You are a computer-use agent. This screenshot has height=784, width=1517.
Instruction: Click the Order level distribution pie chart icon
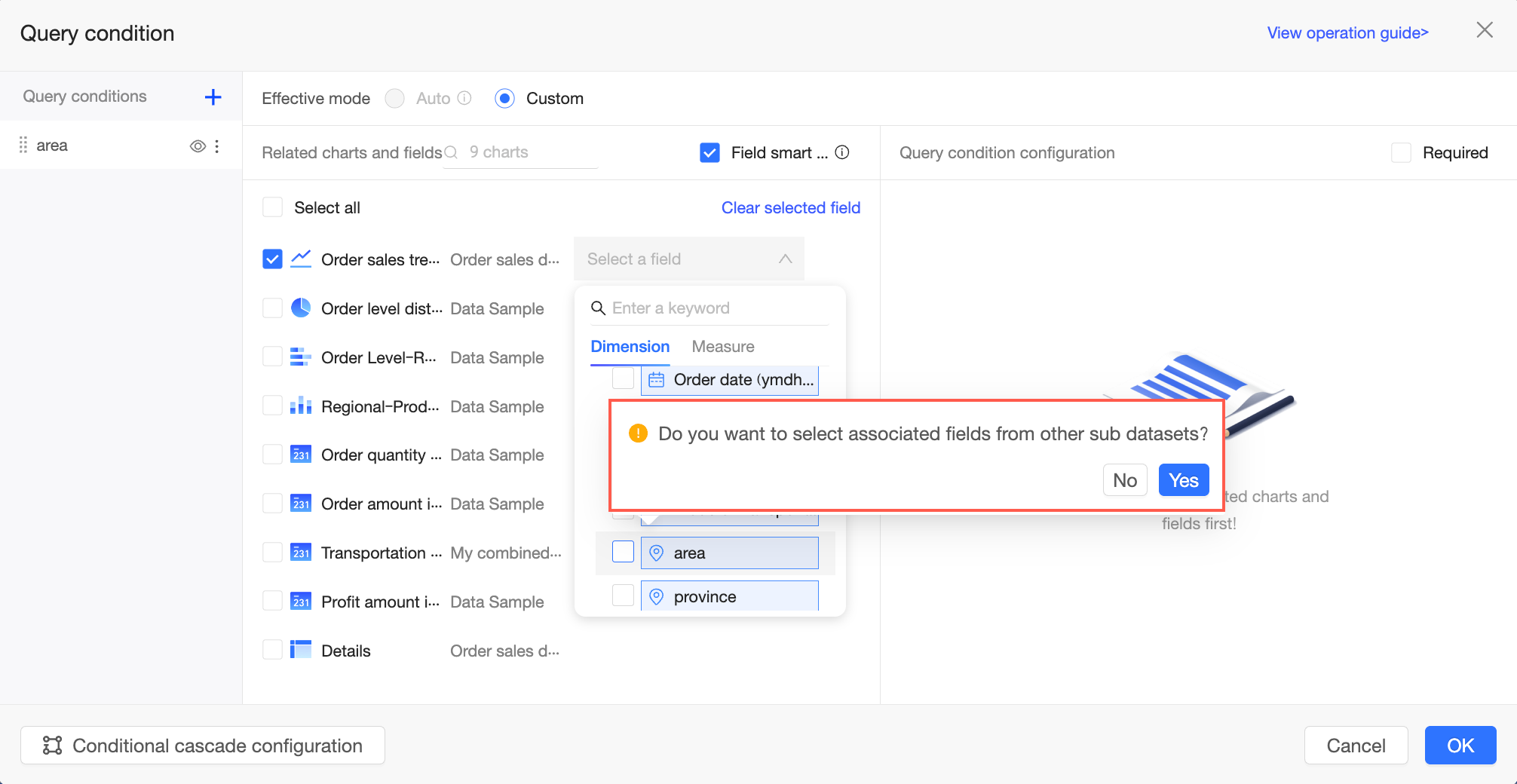pyautogui.click(x=301, y=308)
